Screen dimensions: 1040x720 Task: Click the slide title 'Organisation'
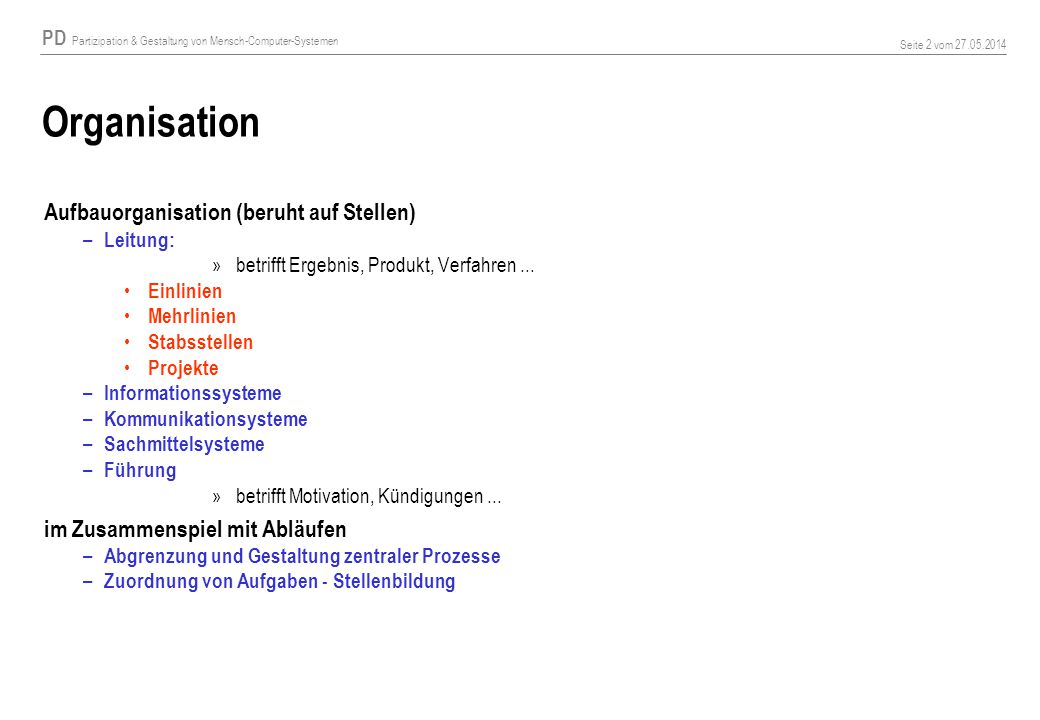point(151,123)
